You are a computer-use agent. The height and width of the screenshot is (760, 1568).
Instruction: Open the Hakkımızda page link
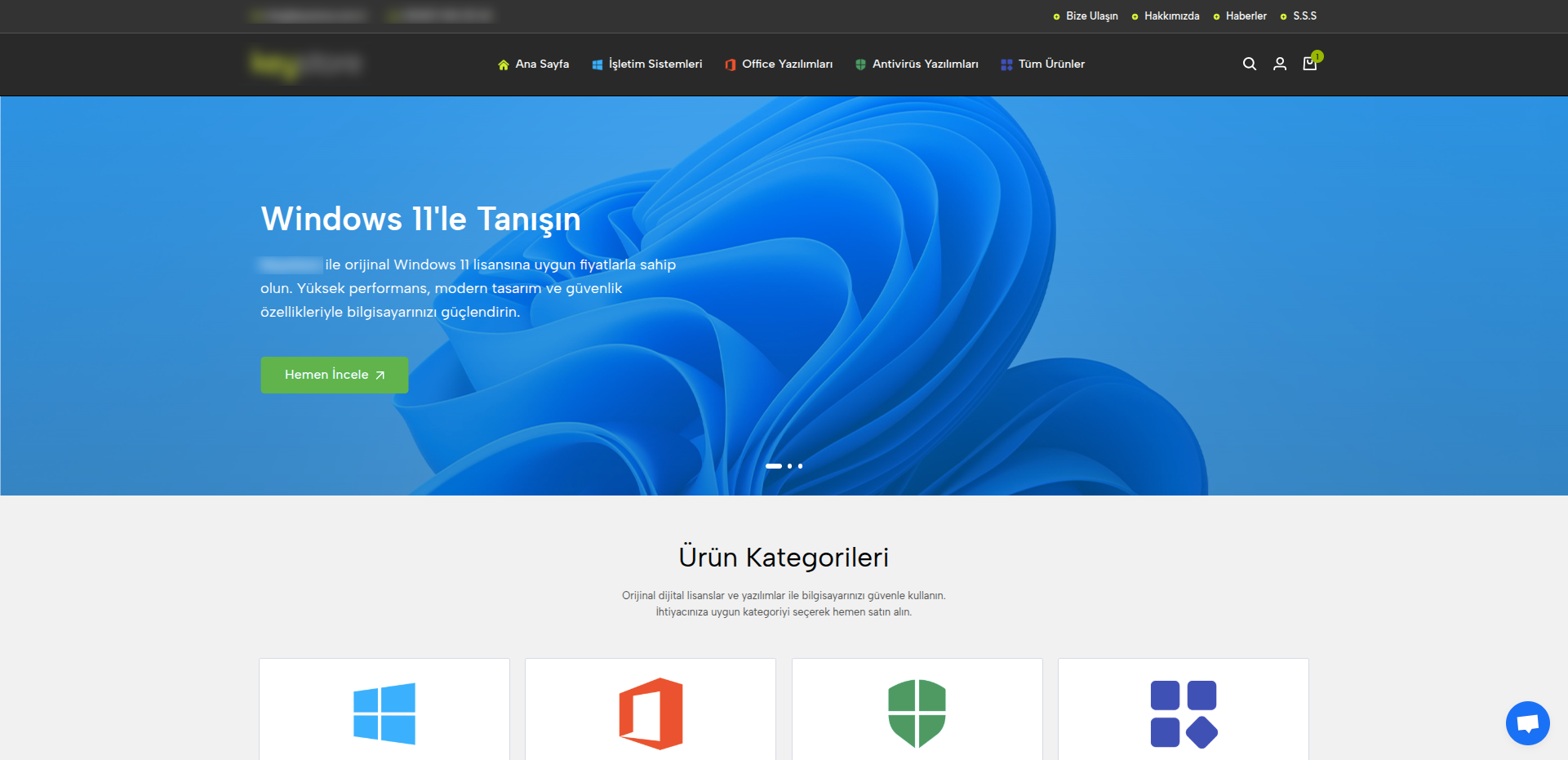tap(1166, 16)
